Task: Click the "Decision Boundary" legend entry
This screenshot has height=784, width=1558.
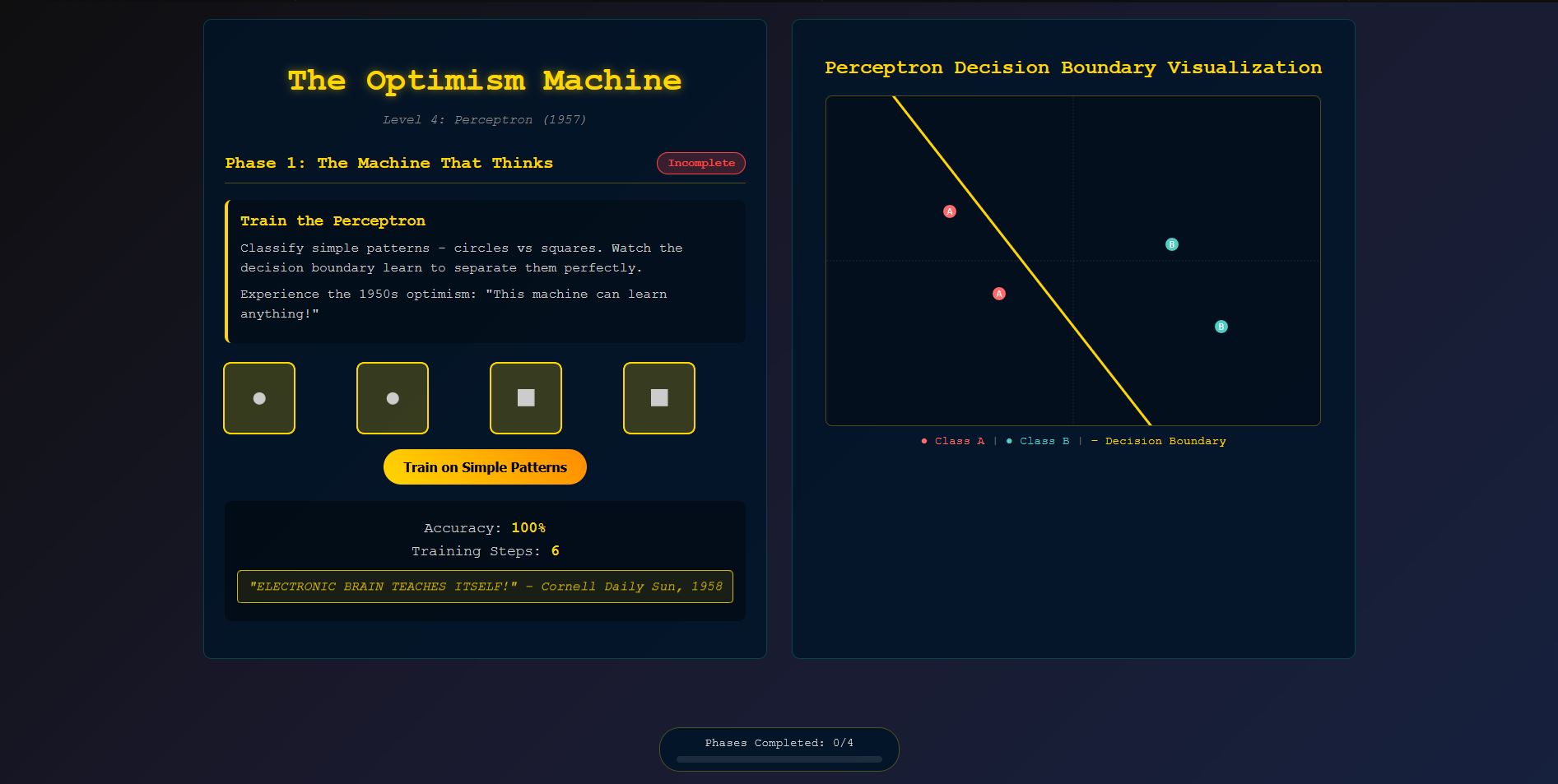Action: pos(1159,441)
